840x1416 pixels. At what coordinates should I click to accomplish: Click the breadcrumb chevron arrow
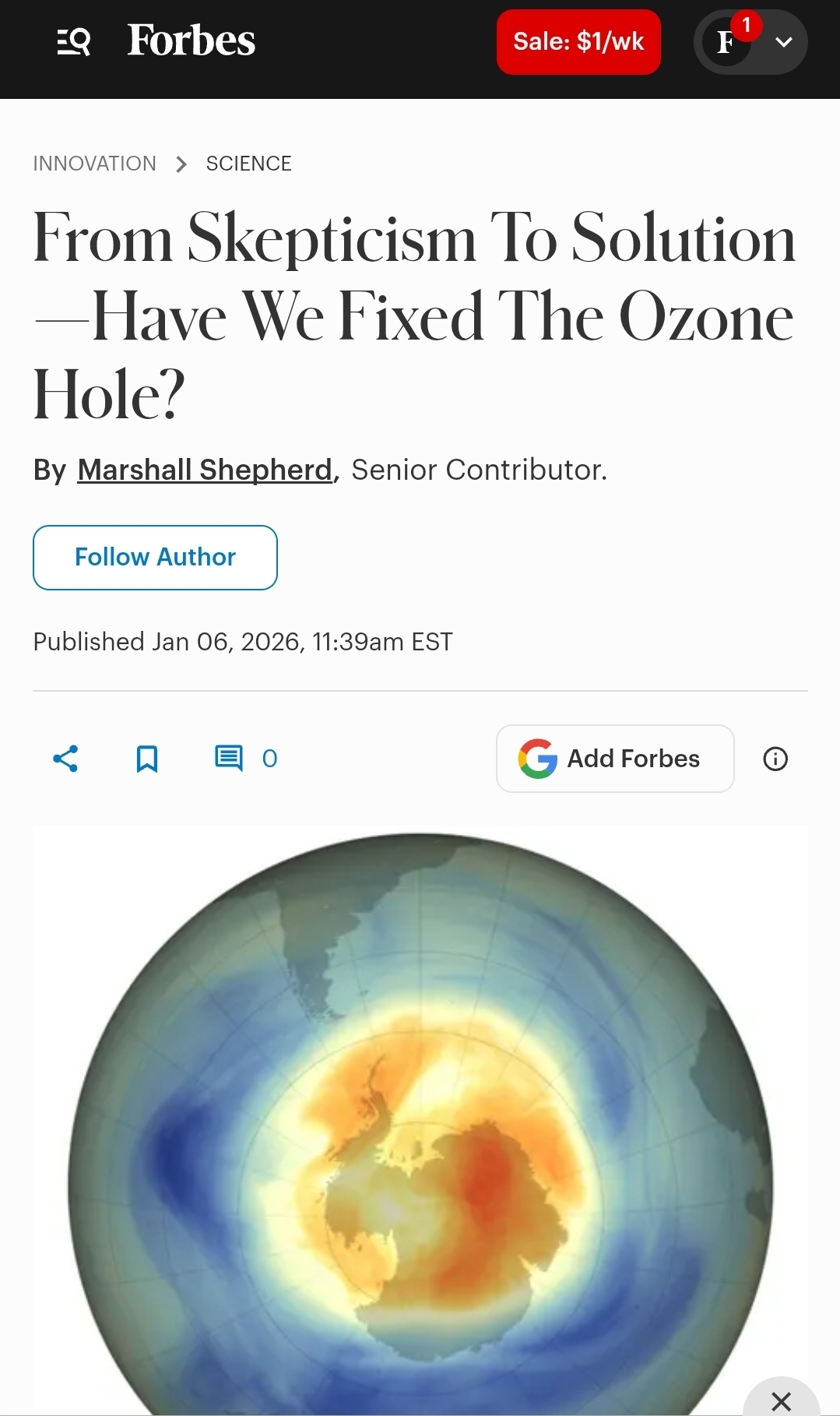coord(181,164)
